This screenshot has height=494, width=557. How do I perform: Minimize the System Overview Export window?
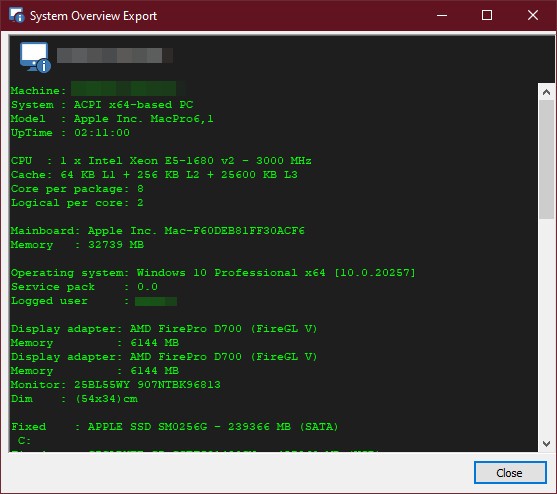[442, 15]
